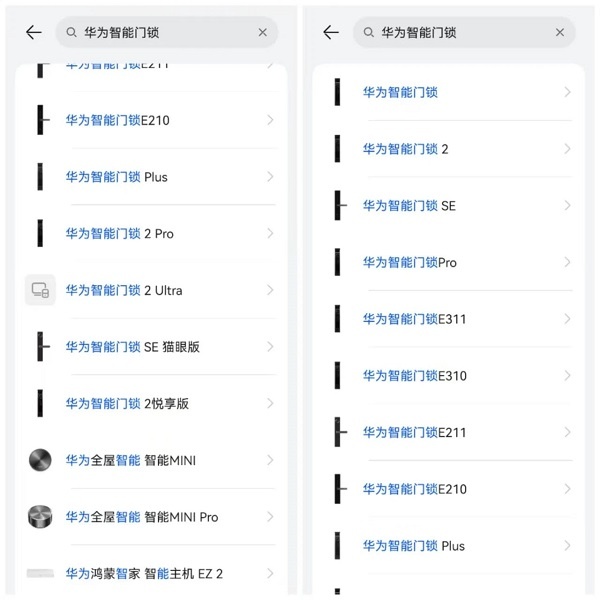This screenshot has height=600, width=600.
Task: Tap the back arrow on the left screen
Action: pos(33,33)
